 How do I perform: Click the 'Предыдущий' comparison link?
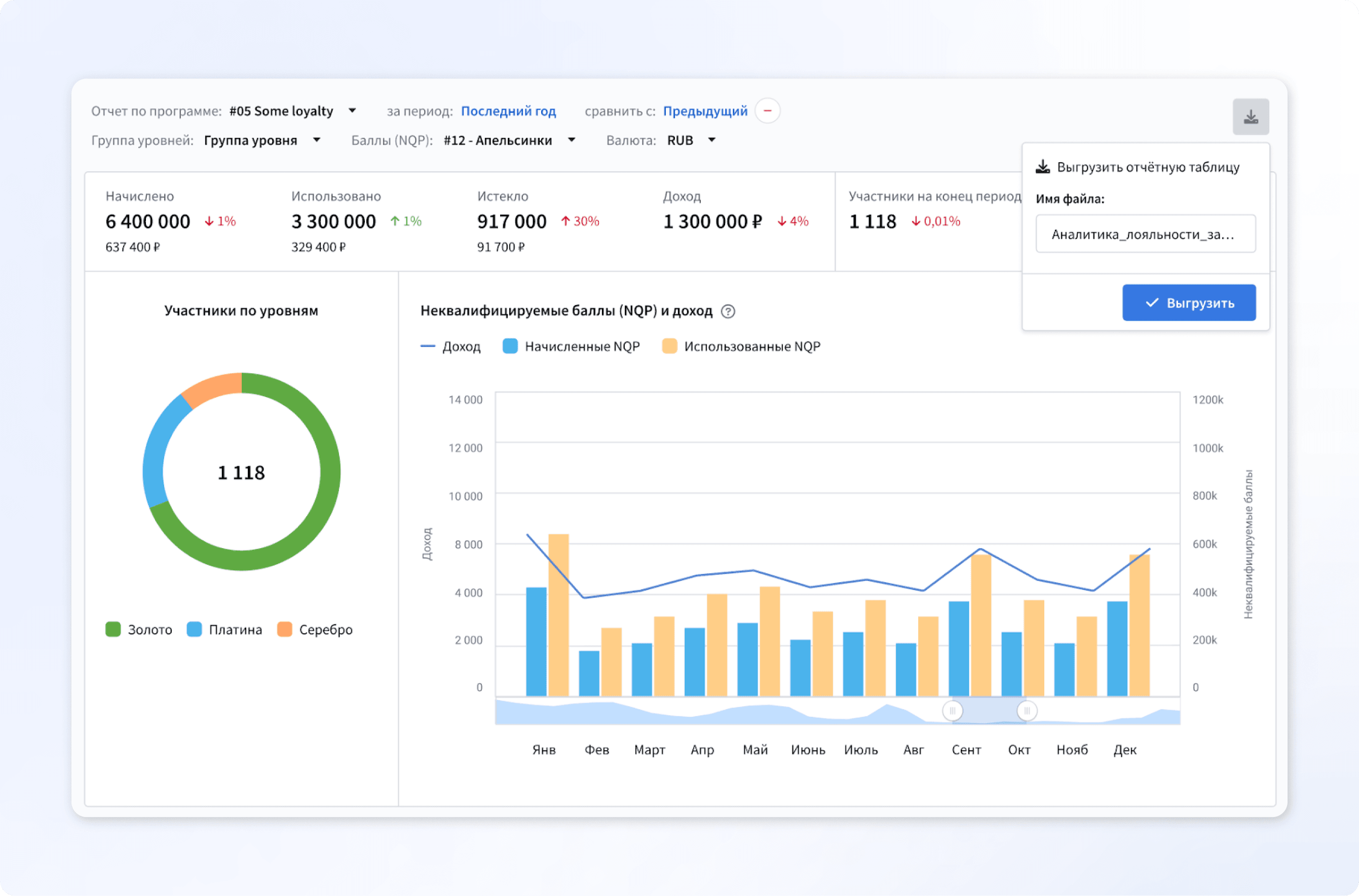coord(705,111)
